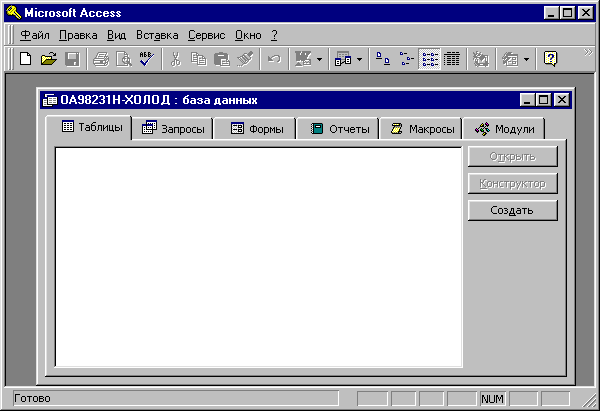Maximize the database window
600x411 pixels.
(543, 100)
